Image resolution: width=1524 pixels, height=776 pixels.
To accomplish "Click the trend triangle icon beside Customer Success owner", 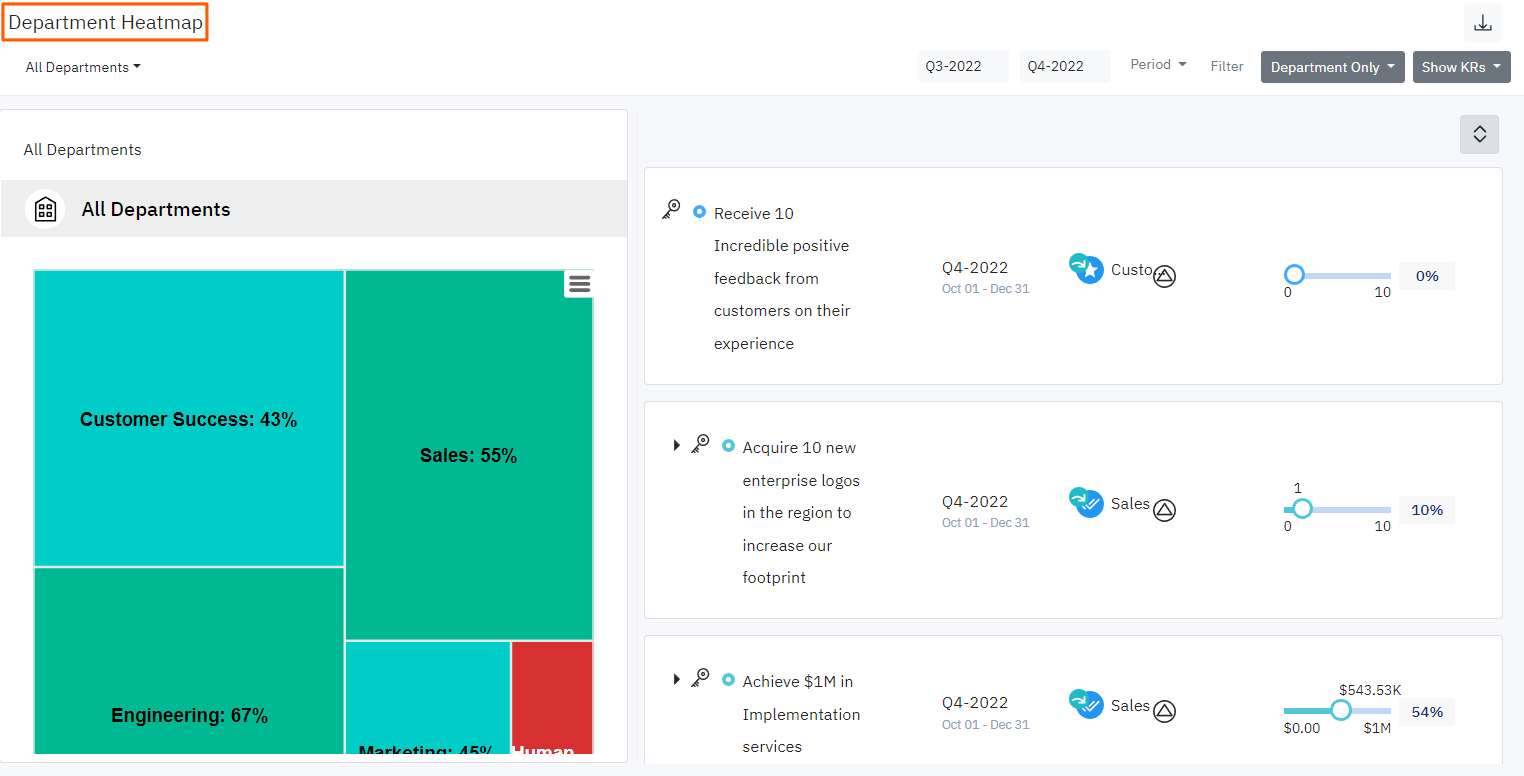I will [x=1164, y=276].
